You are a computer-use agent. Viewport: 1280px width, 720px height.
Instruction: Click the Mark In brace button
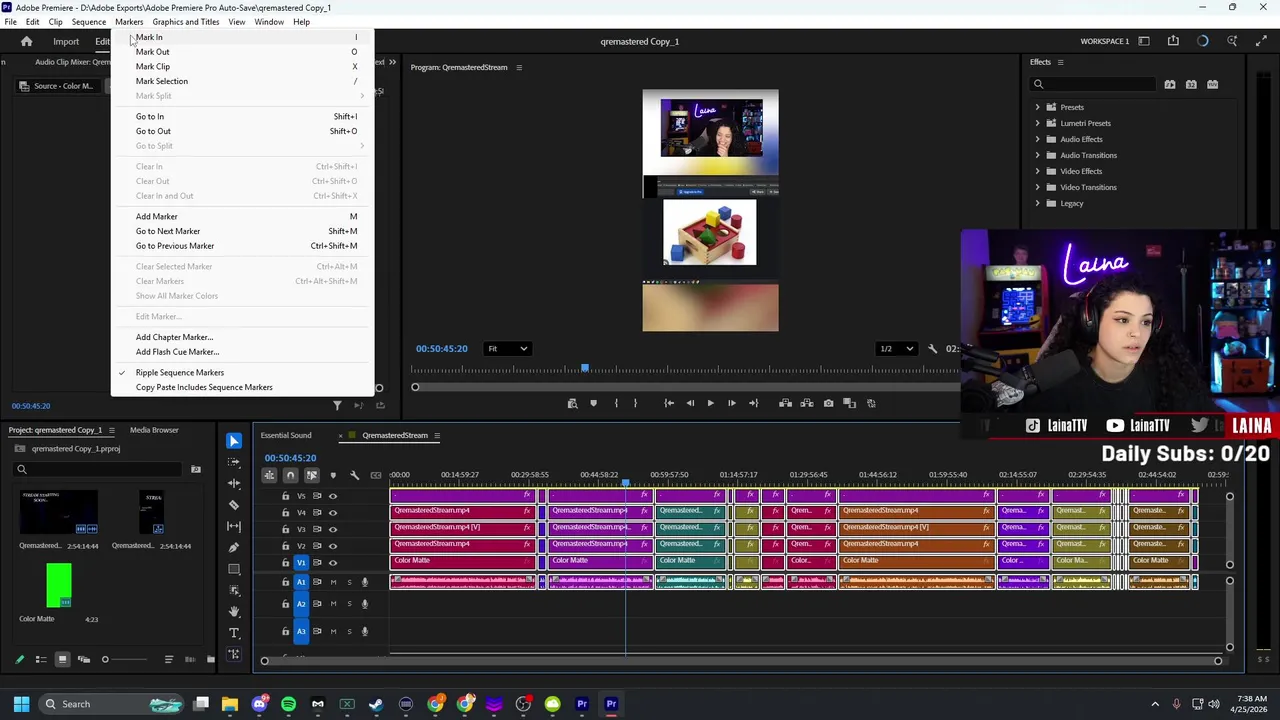616,403
